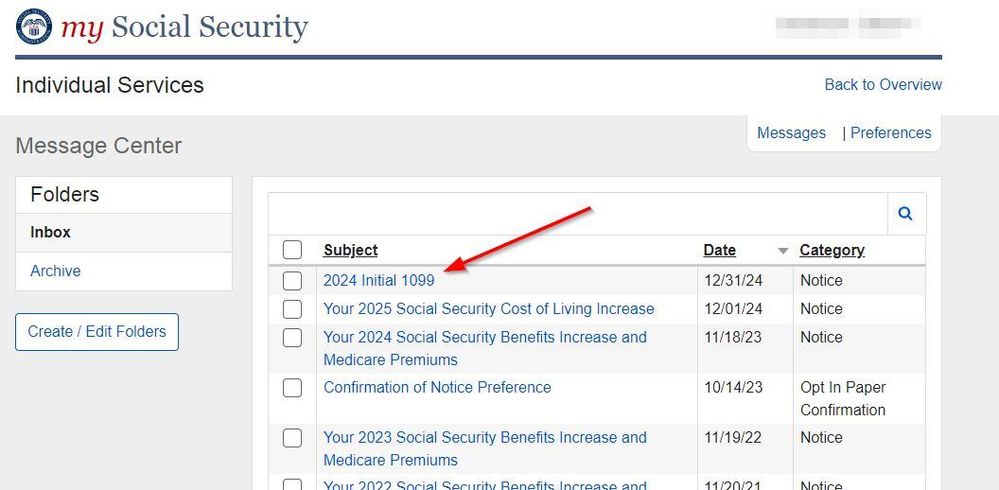Open Your 2025 Social Security Cost of Living Increase
999x490 pixels.
[x=488, y=309]
